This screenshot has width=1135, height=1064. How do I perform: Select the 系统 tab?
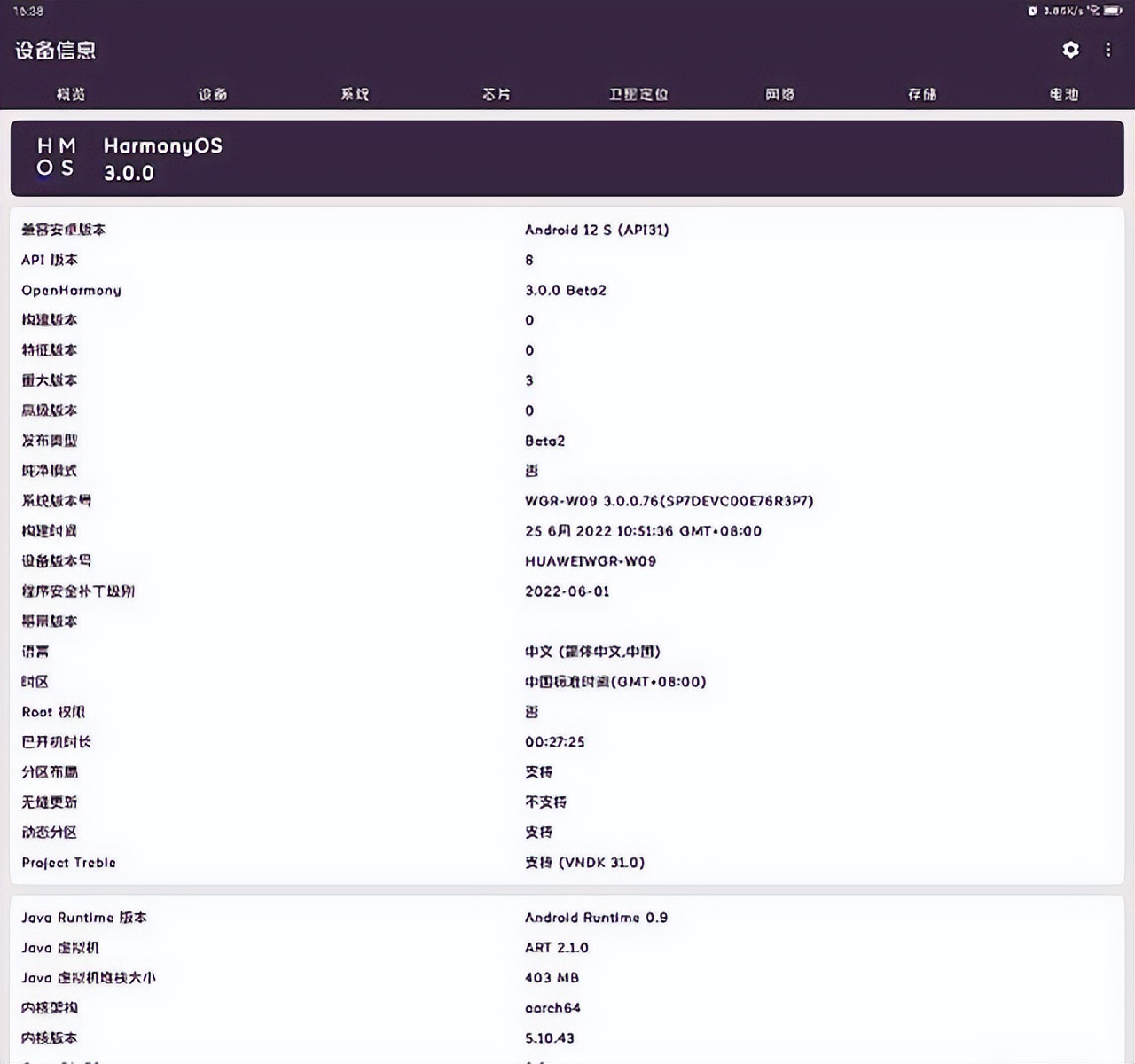355,94
